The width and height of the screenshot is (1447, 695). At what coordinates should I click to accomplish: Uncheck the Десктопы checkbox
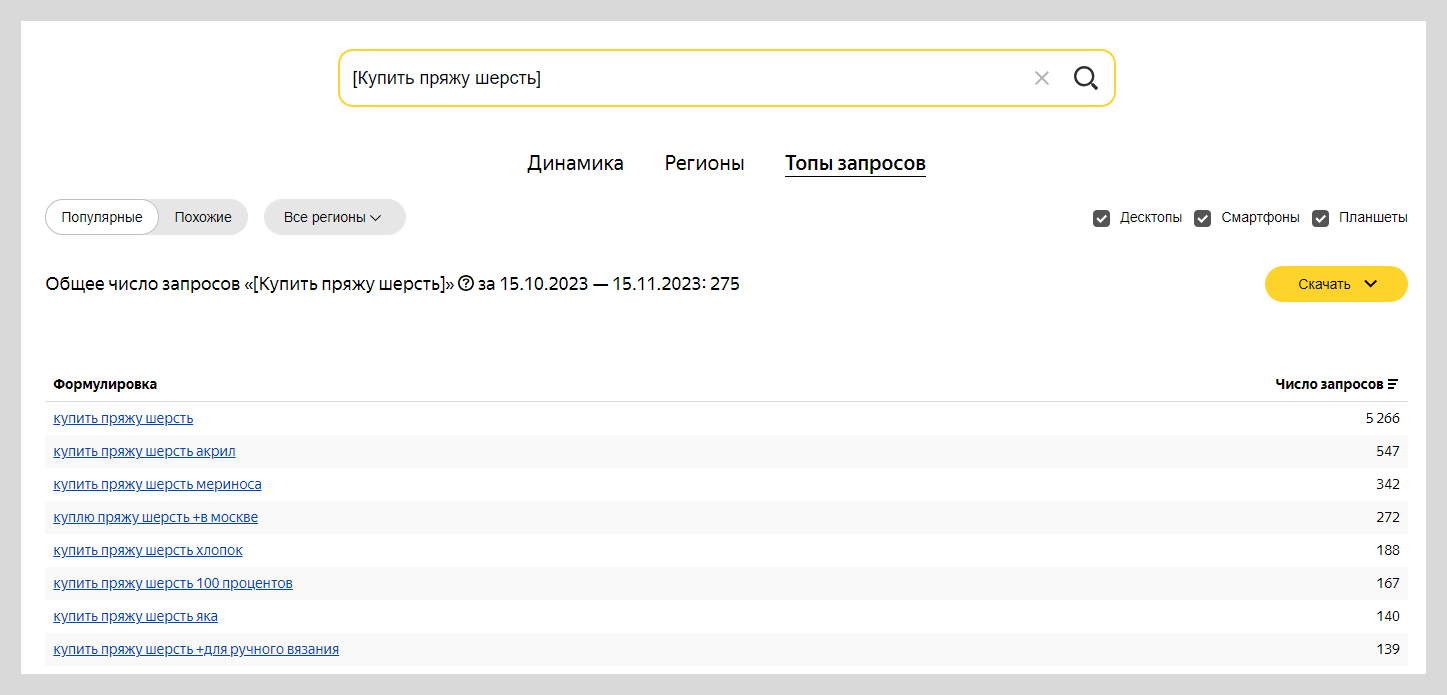1101,218
